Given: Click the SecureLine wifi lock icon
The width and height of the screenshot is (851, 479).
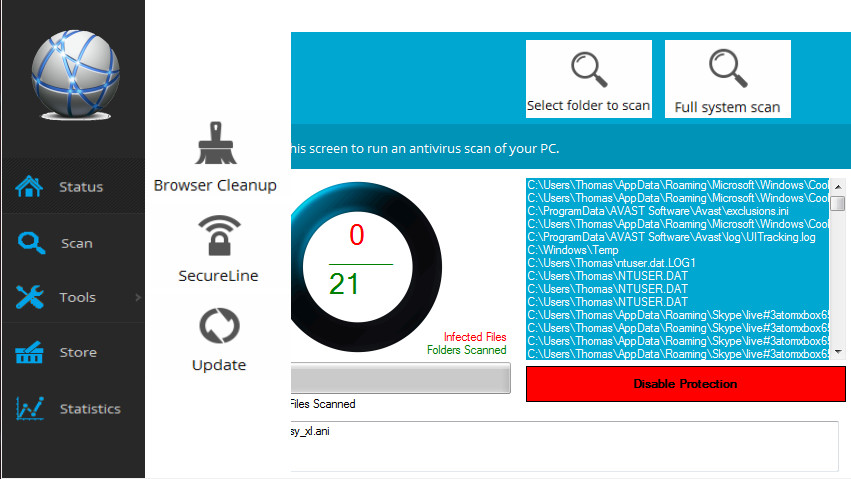Looking at the screenshot, I should (x=219, y=235).
